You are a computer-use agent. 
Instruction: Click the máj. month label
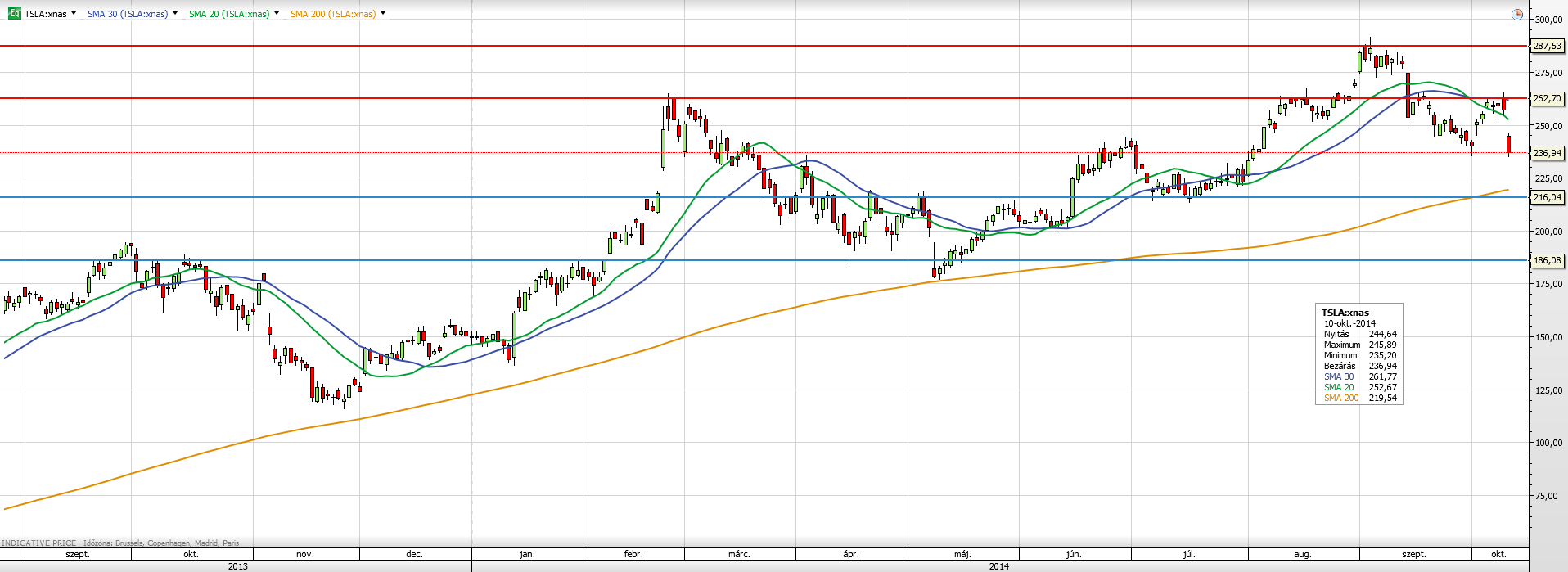click(x=962, y=554)
